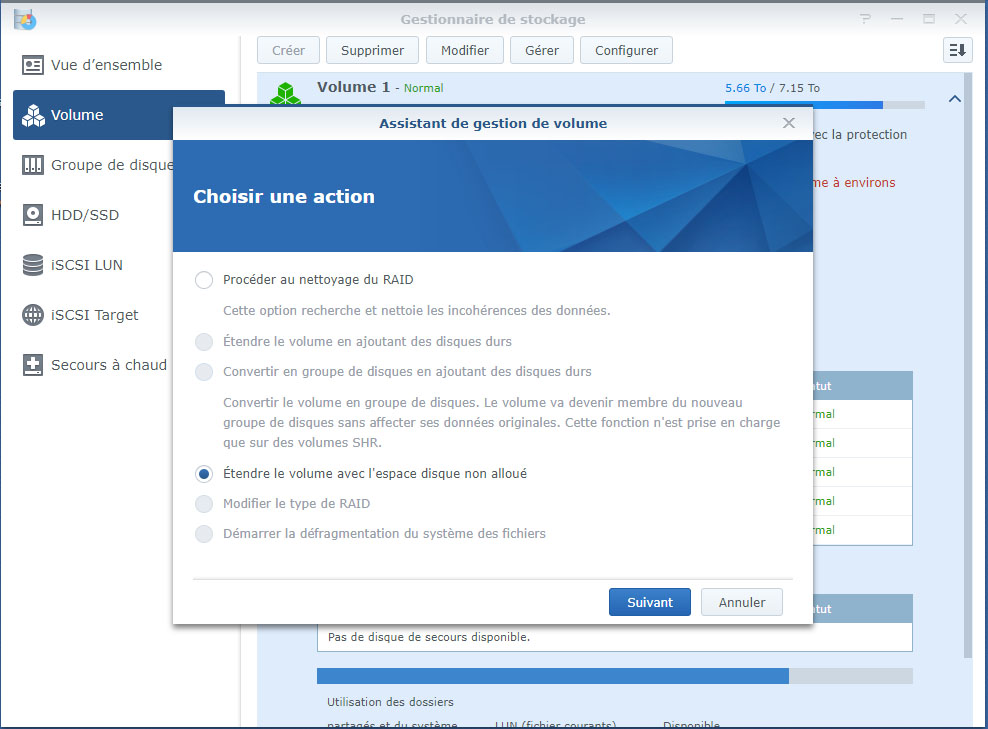Click the help question mark icon
This screenshot has width=988, height=729.
tap(866, 19)
